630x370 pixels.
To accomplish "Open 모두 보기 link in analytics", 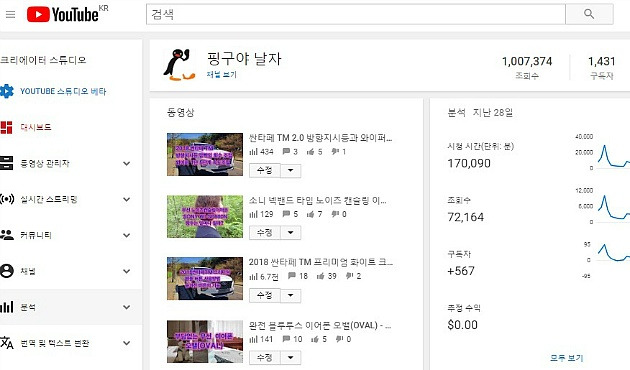I will [566, 358].
